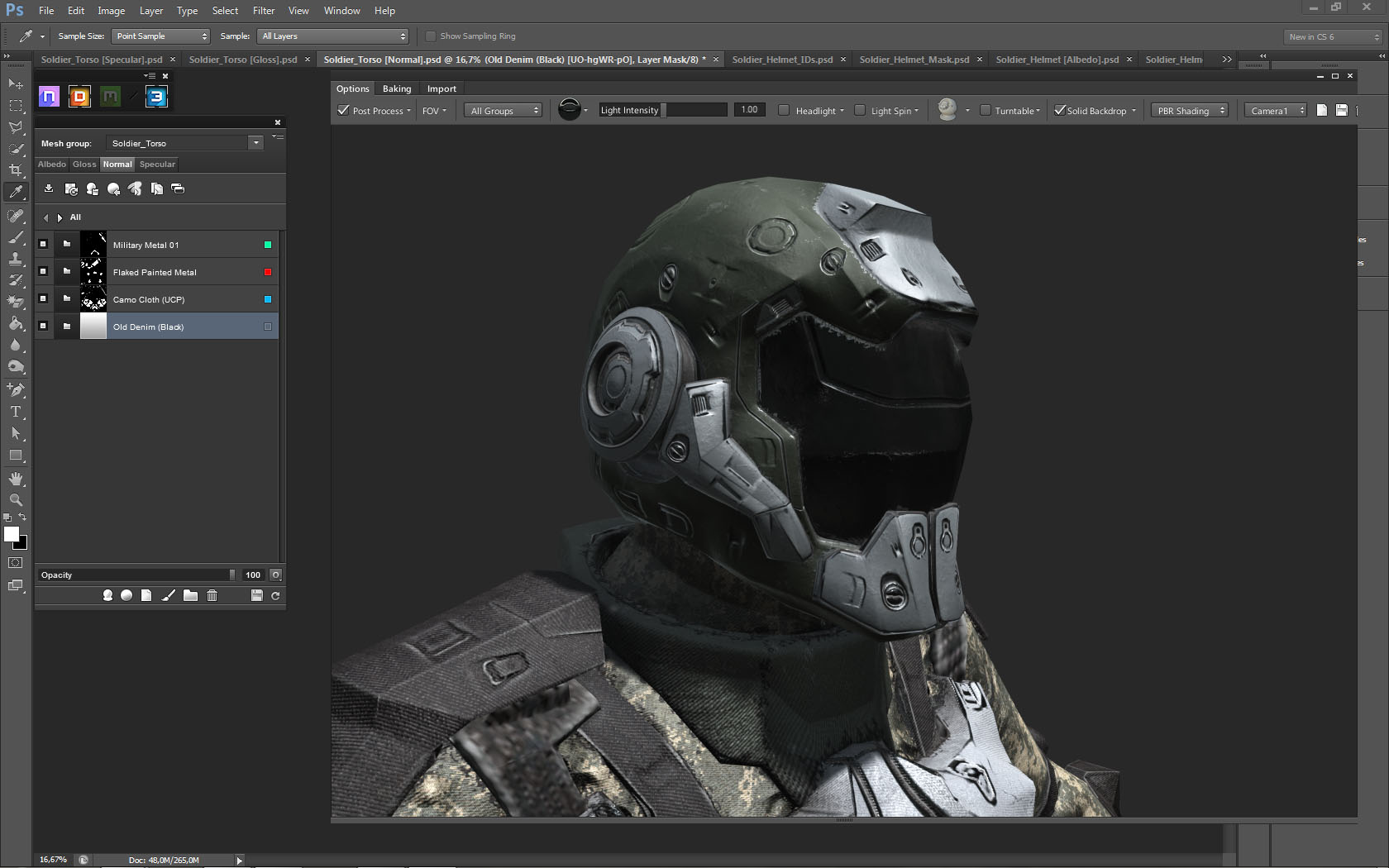Switch to the Specular tab
Viewport: 1389px width, 868px height.
pos(157,165)
